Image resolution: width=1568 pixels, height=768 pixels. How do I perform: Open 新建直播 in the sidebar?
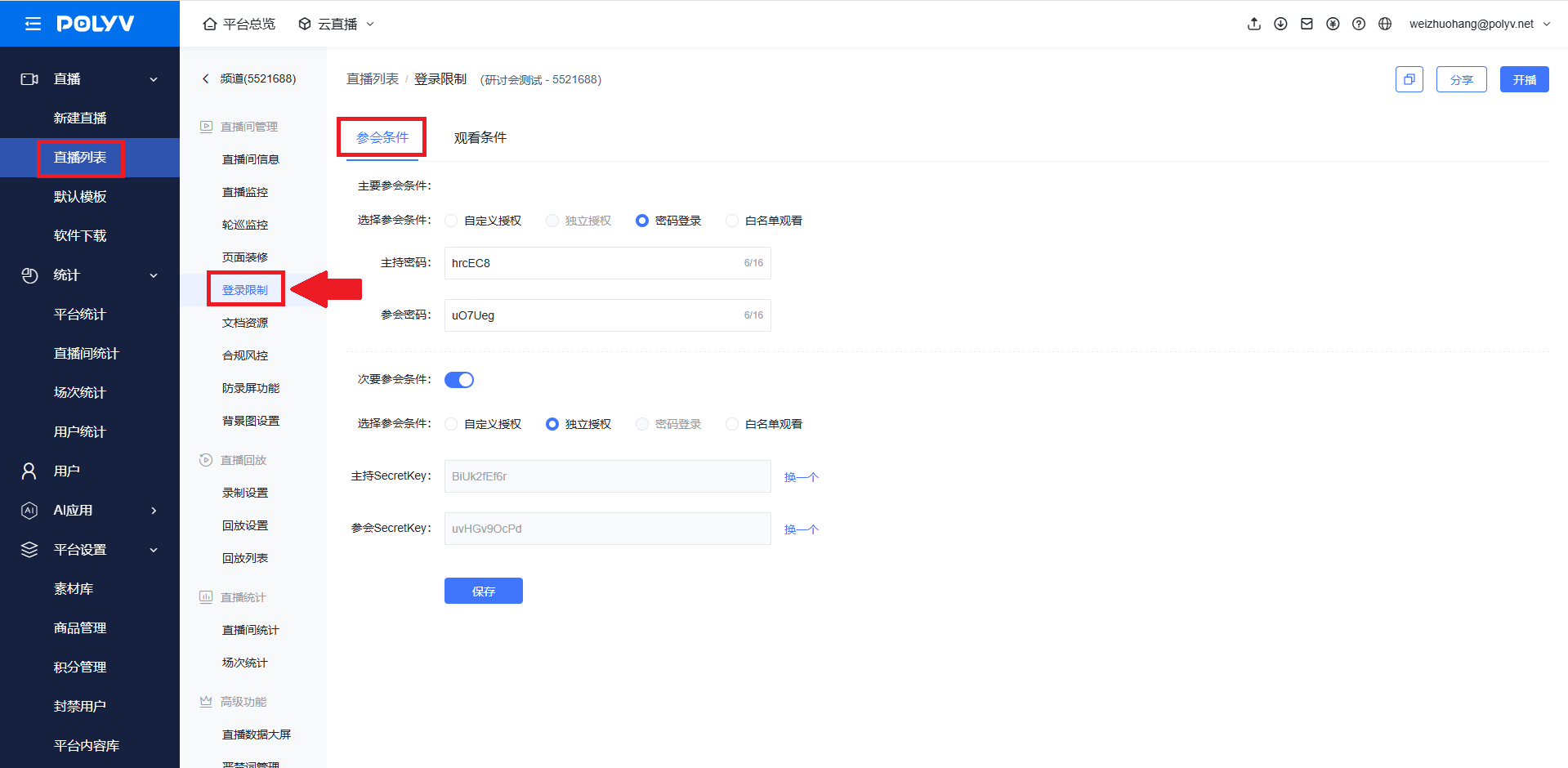[x=80, y=118]
